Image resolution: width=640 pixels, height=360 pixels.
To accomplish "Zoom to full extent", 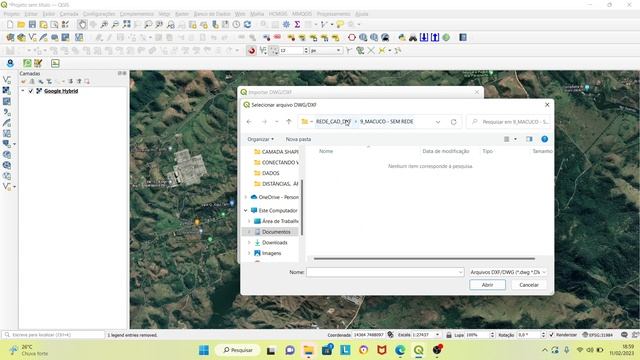I will coord(127,24).
